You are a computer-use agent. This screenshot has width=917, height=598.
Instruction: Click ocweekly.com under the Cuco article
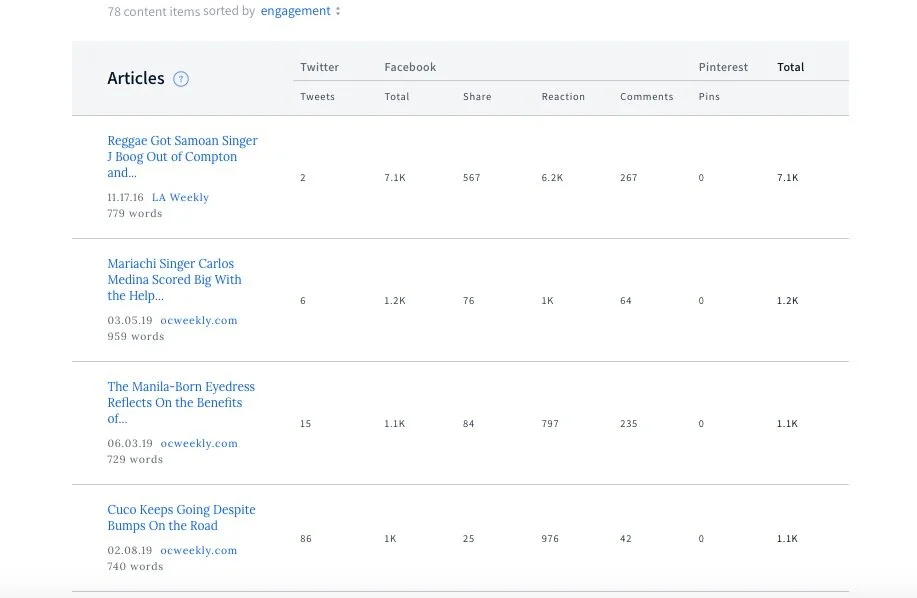click(198, 551)
